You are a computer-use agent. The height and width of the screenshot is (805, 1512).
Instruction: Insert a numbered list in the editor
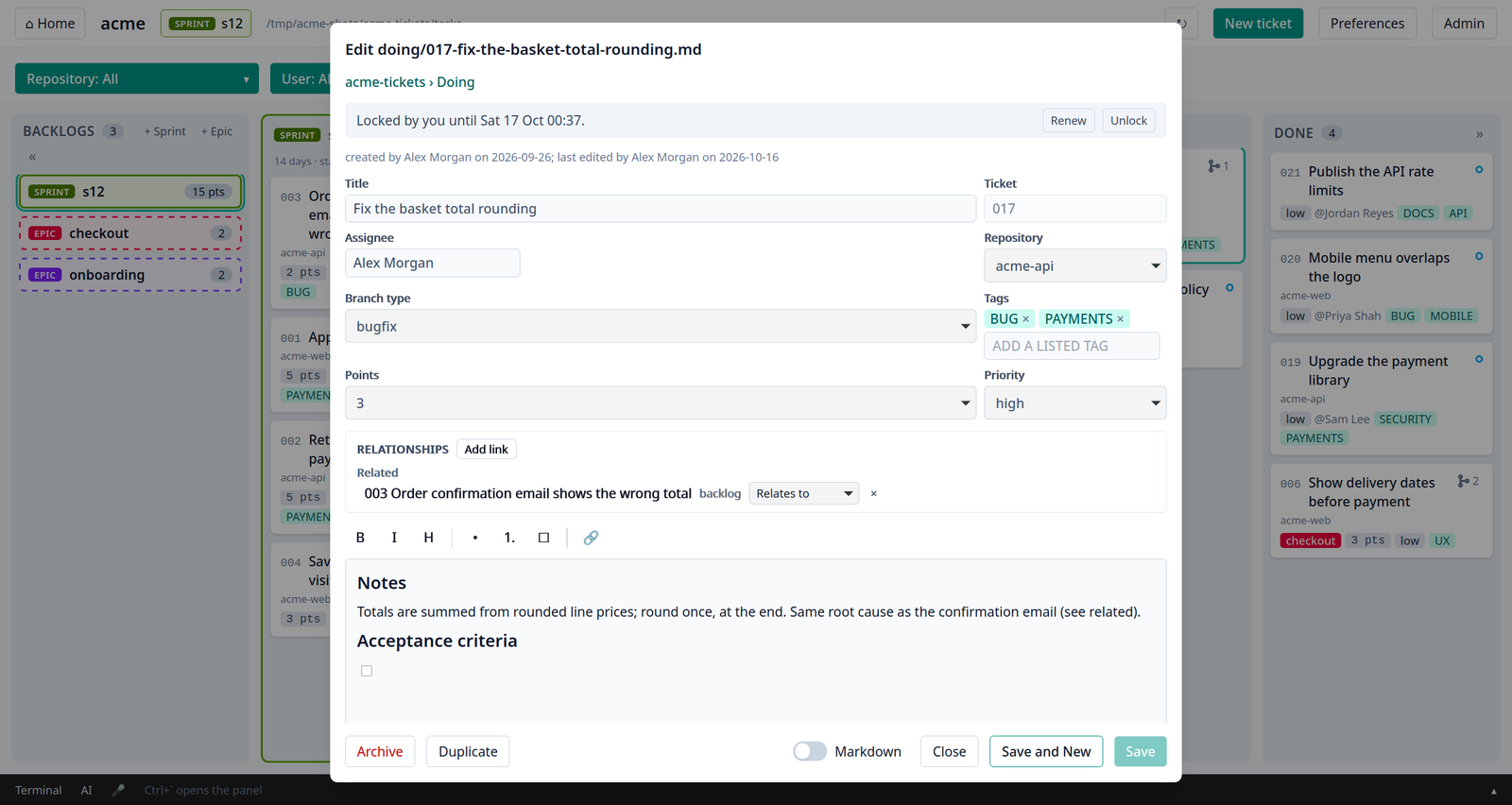tap(509, 538)
